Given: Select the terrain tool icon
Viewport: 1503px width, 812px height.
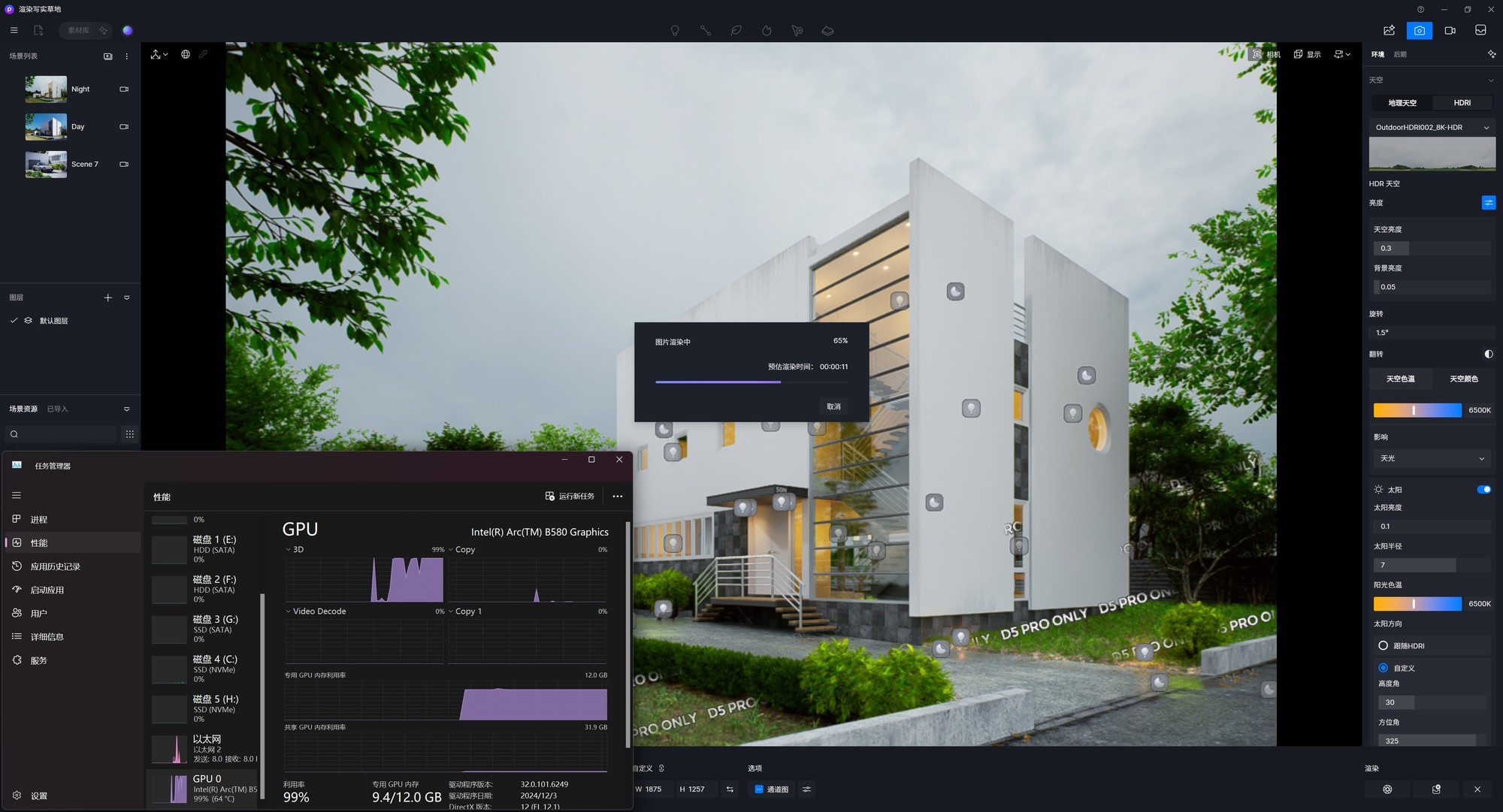Looking at the screenshot, I should point(827,31).
